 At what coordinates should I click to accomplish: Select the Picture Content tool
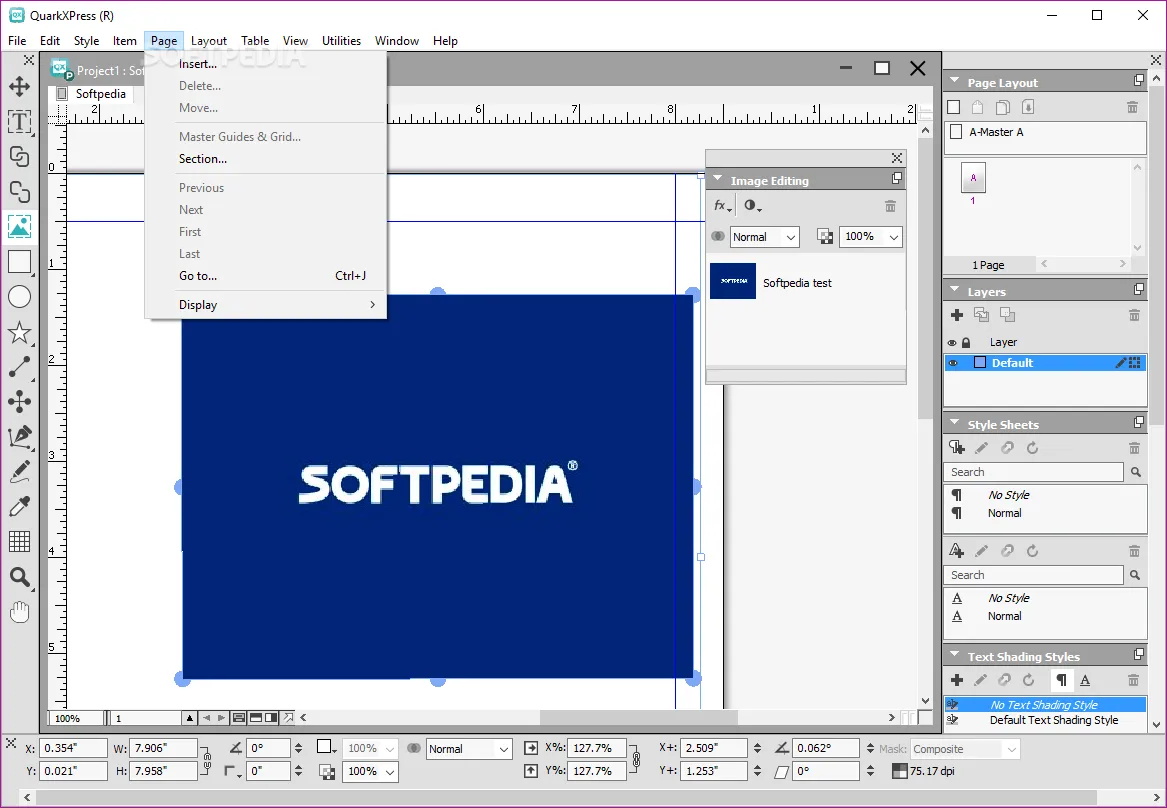[19, 226]
